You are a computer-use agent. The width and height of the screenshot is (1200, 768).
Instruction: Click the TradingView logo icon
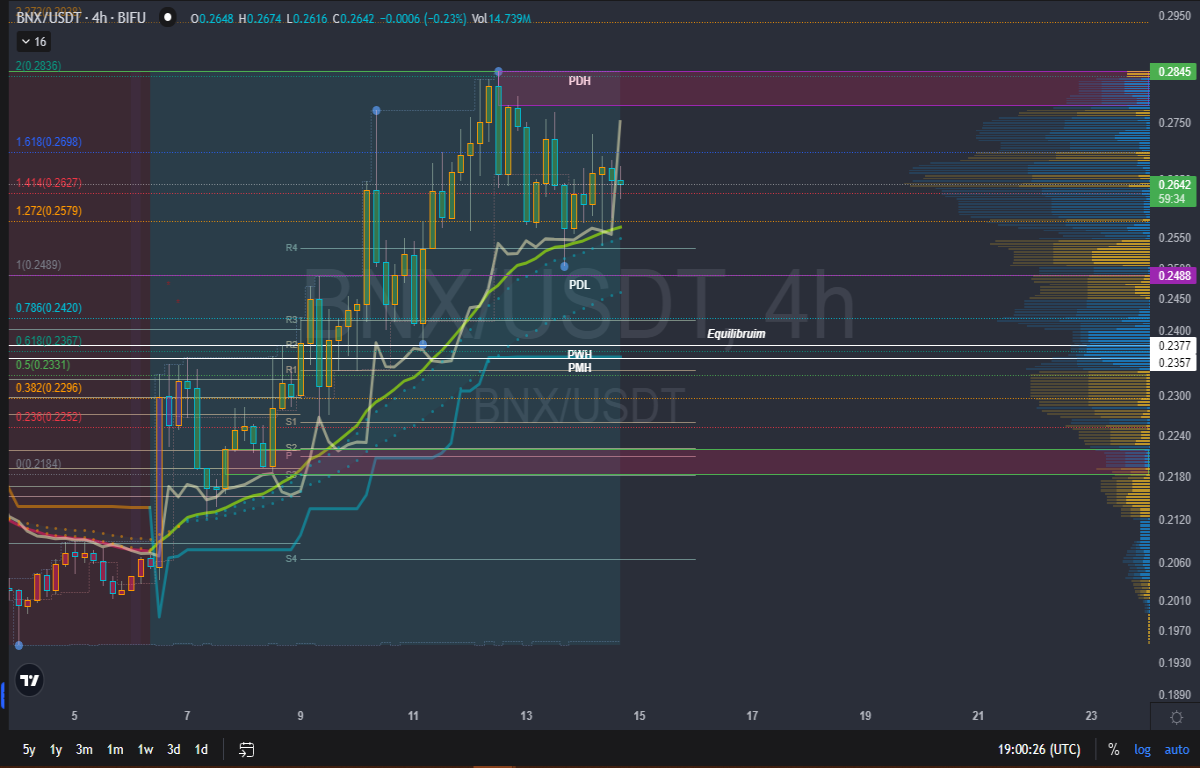point(30,680)
